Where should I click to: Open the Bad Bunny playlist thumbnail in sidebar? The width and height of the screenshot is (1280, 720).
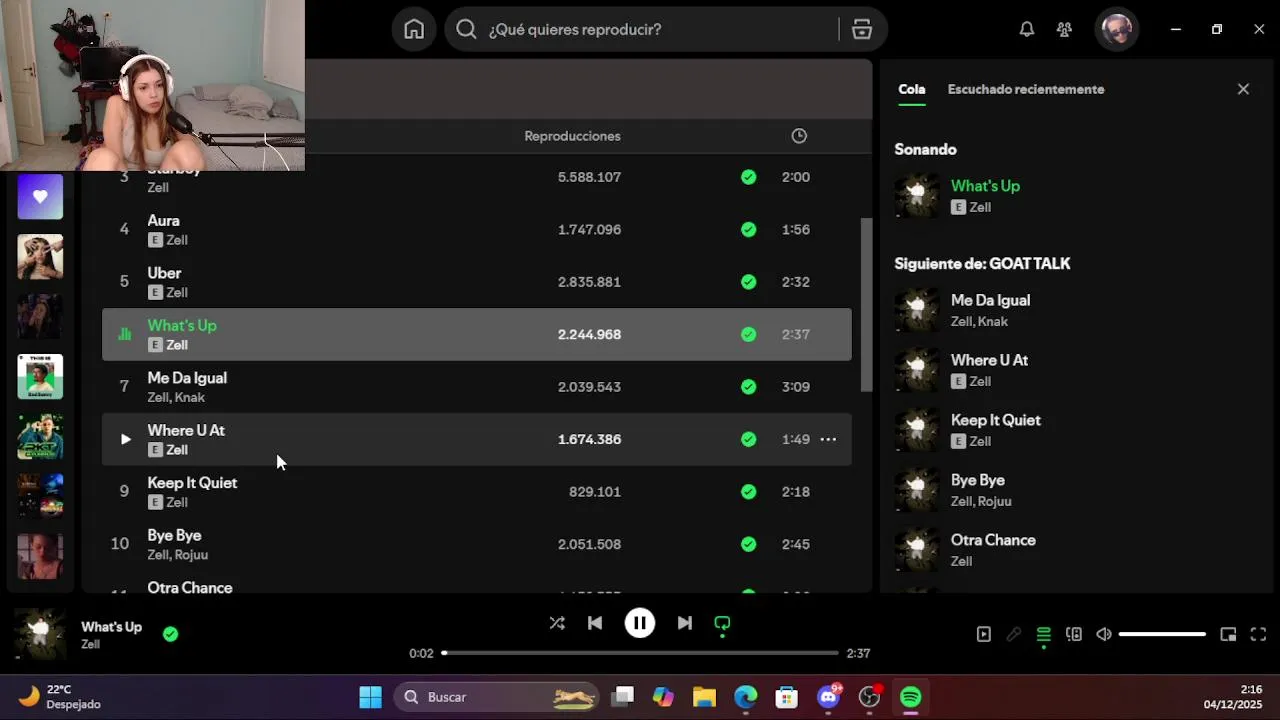coord(40,377)
